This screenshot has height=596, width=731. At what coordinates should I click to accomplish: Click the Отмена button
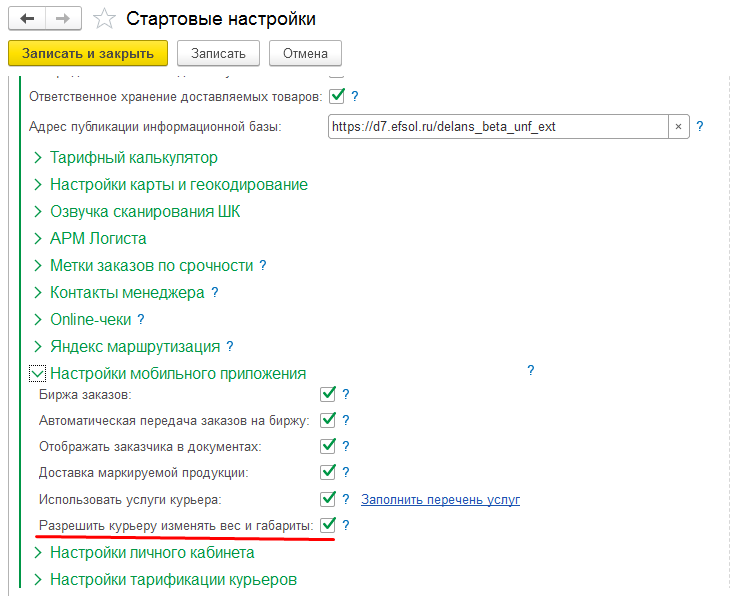pyautogui.click(x=305, y=53)
